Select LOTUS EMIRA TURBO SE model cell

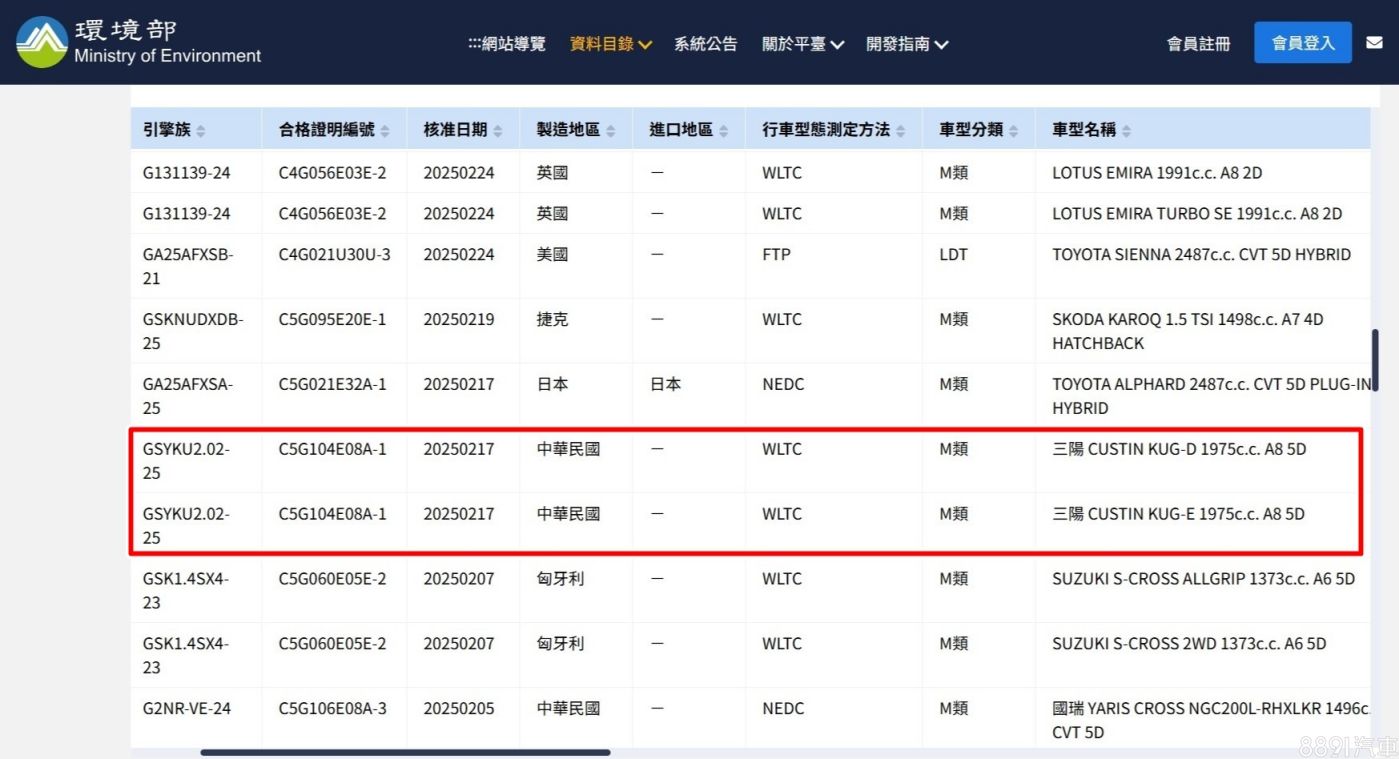[x=1197, y=214]
